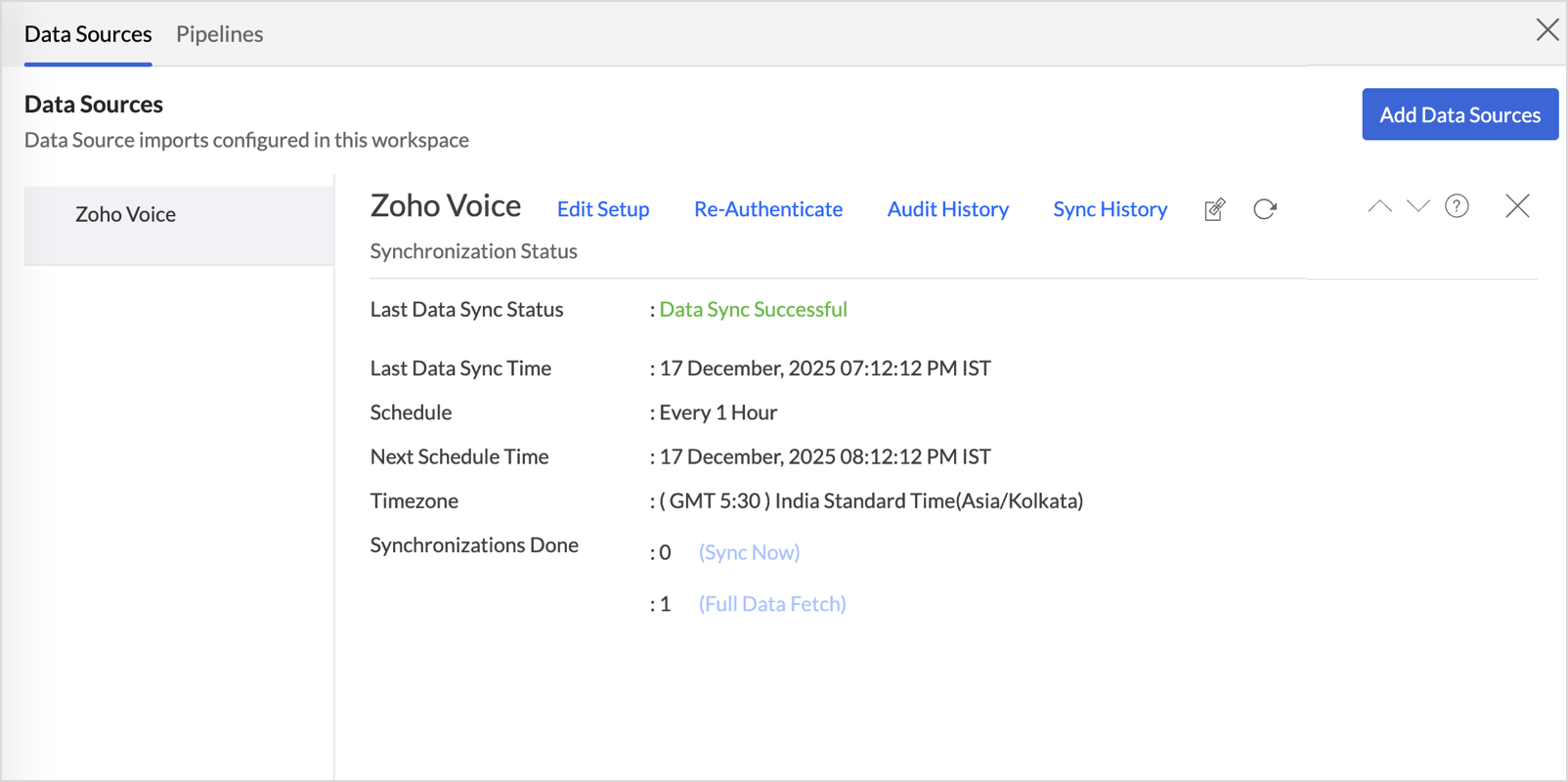Click the Zoho Voice panel heading

pyautogui.click(x=446, y=206)
